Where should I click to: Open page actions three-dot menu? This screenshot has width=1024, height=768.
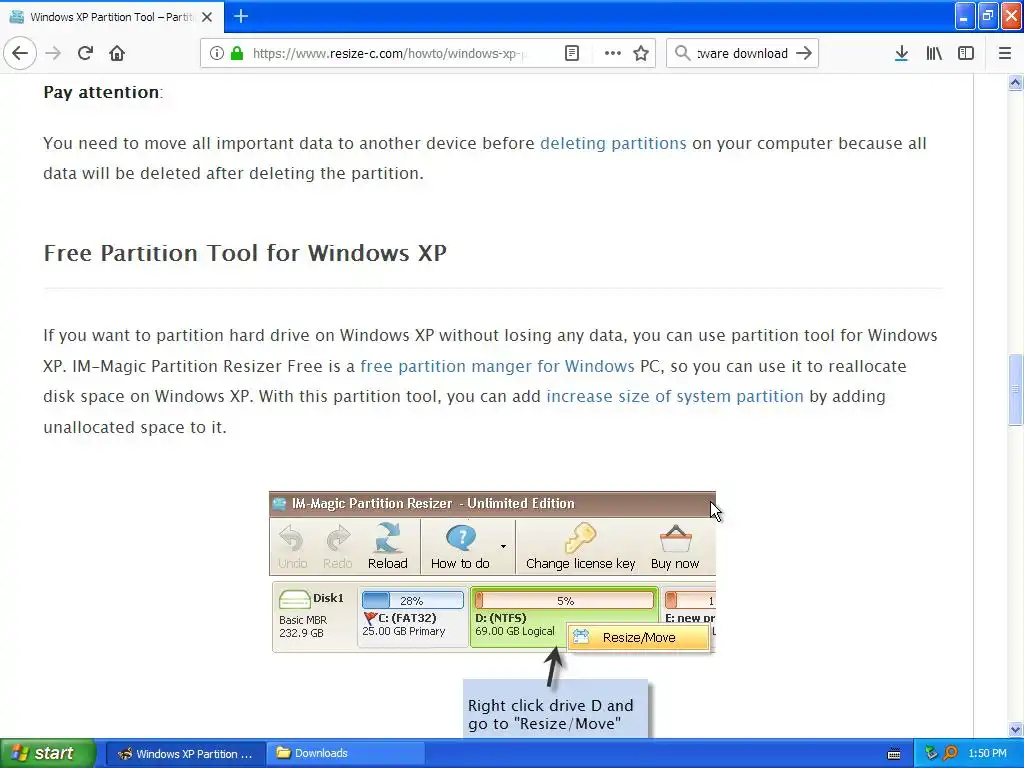pos(613,53)
